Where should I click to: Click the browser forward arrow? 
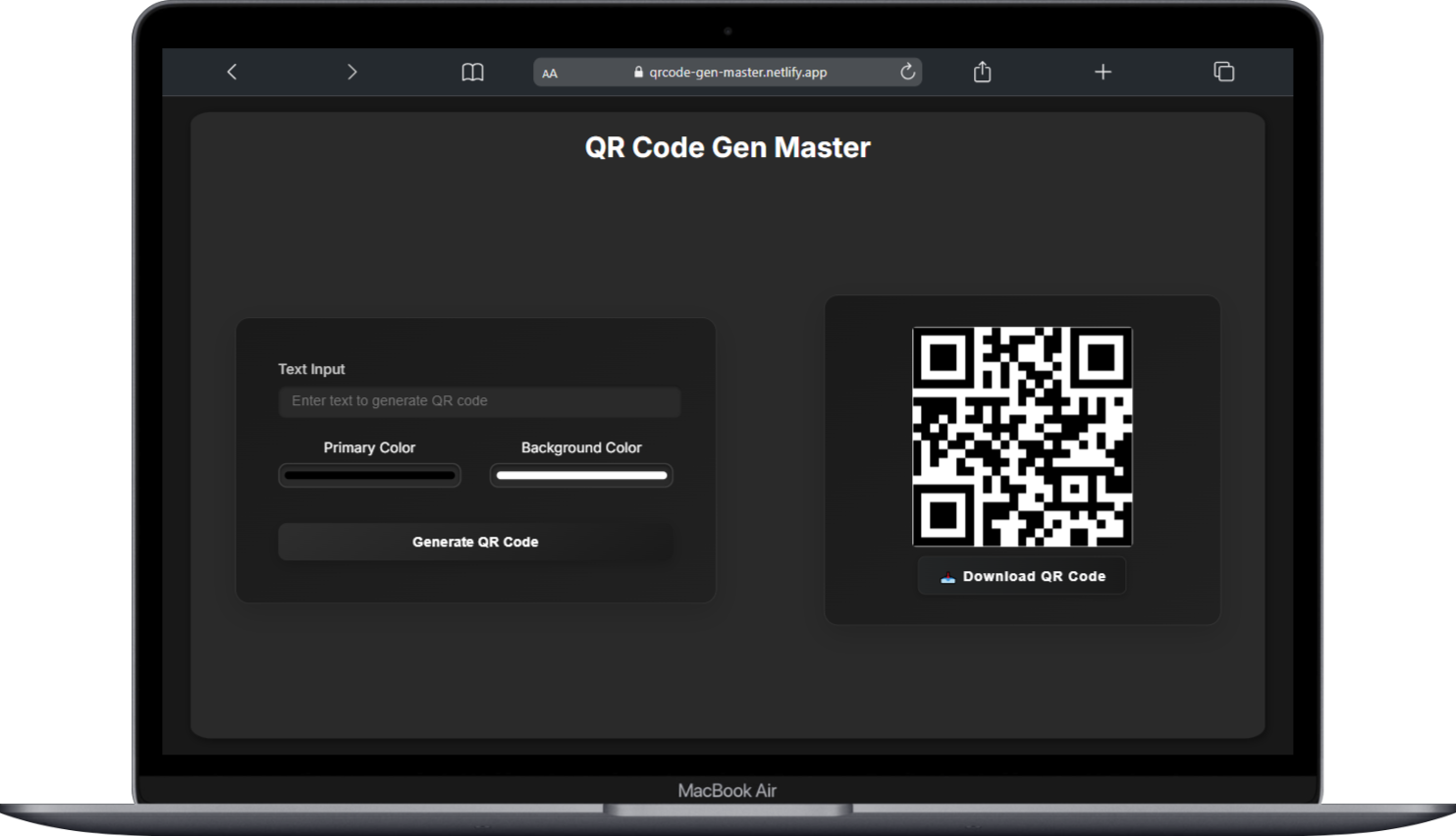click(x=351, y=72)
